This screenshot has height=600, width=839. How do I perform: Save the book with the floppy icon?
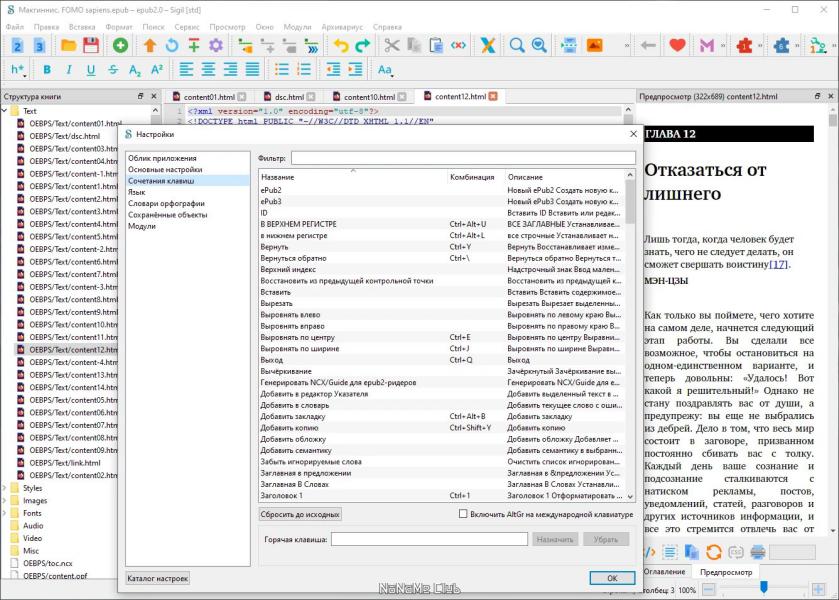91,45
